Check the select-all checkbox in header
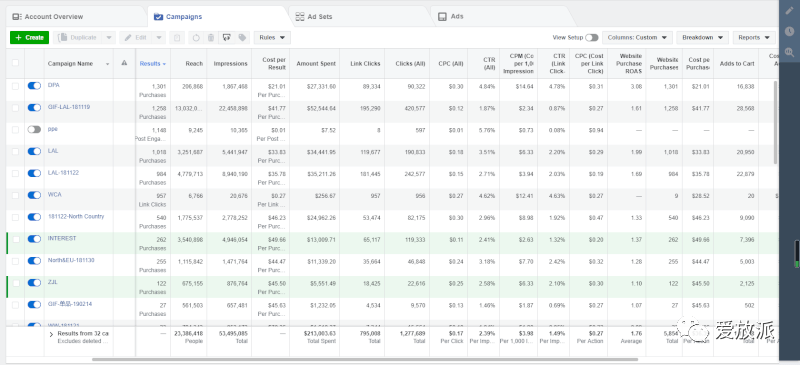800x365 pixels. tap(15, 63)
